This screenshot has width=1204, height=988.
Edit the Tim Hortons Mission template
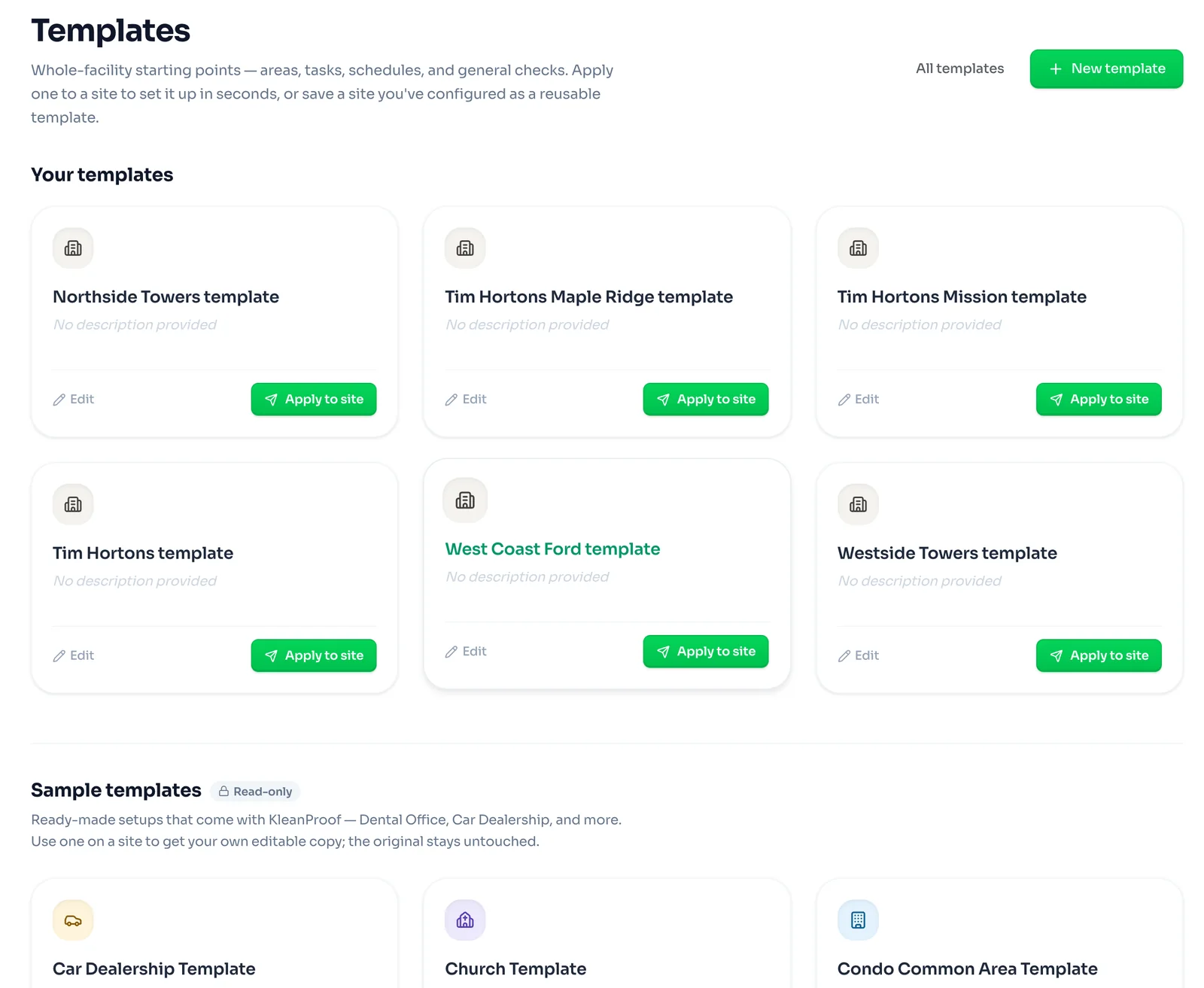[859, 400]
